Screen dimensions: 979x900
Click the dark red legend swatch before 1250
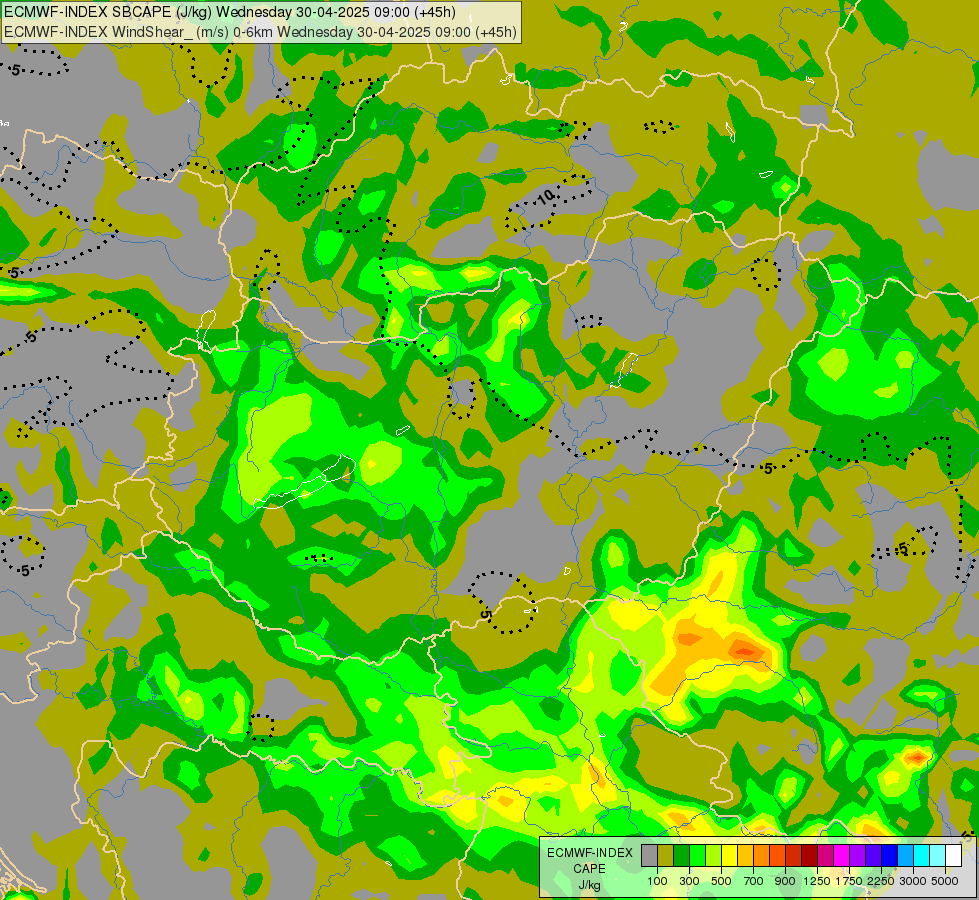point(810,856)
